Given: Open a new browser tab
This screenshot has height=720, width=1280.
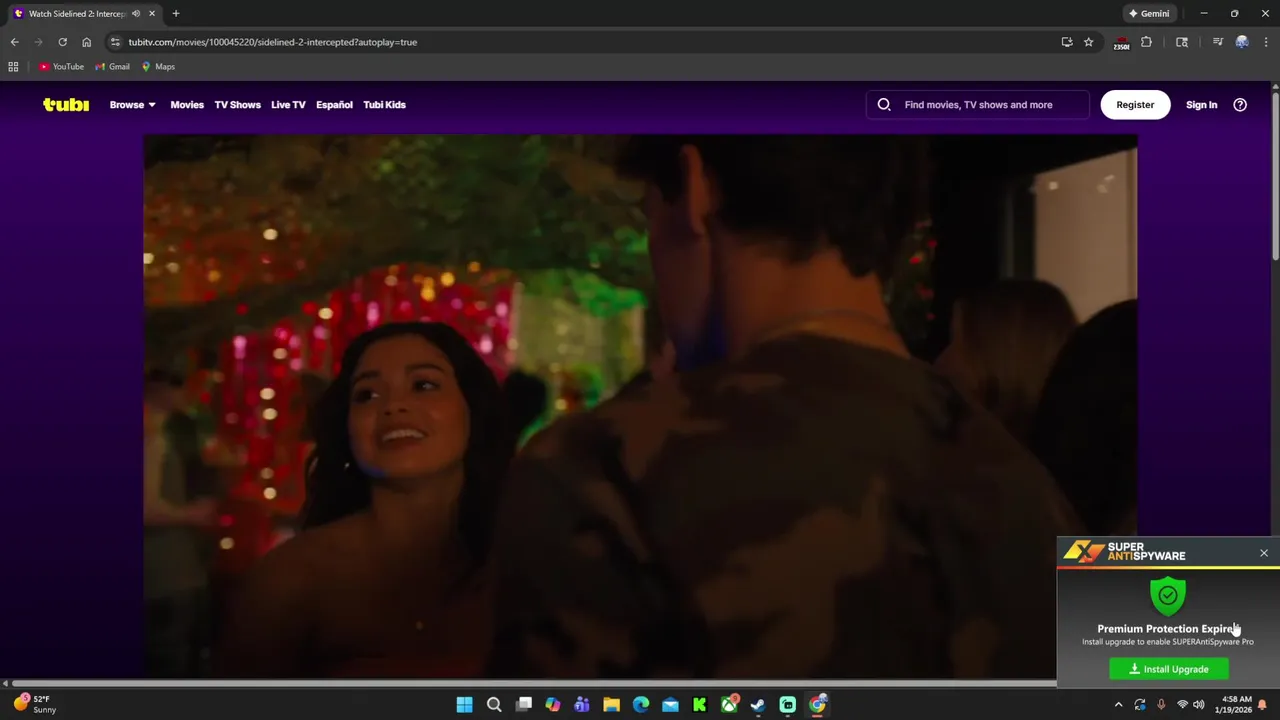Looking at the screenshot, I should pos(176,14).
